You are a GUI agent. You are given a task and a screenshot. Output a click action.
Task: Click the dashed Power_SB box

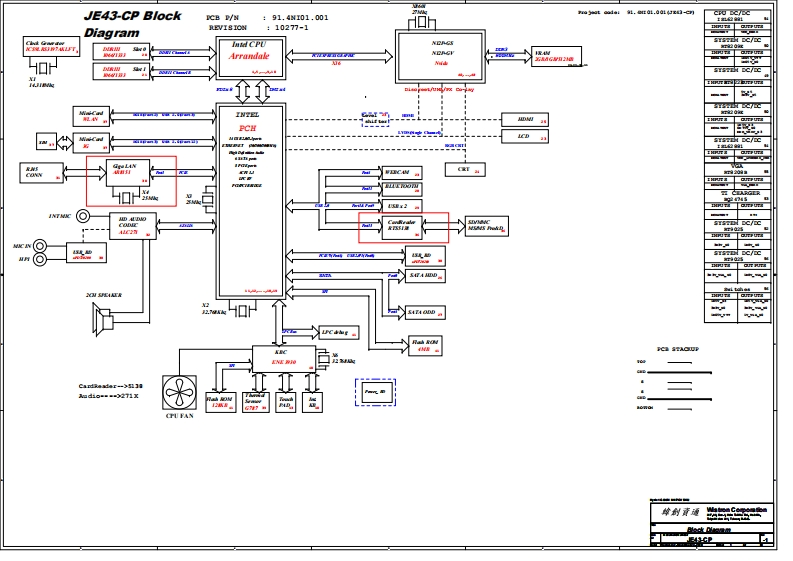coord(377,393)
